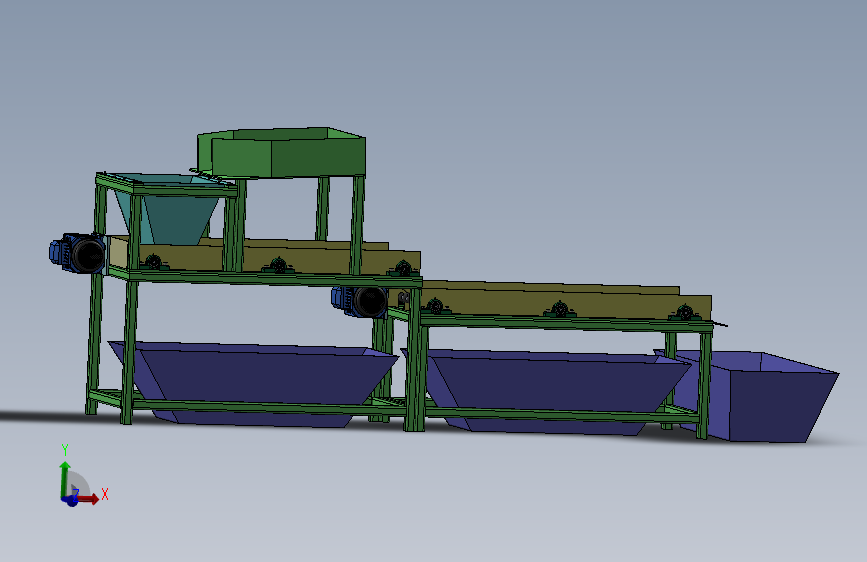This screenshot has width=867, height=562.
Task: Click the blue Z axis ball on triad
Action: (x=71, y=501)
